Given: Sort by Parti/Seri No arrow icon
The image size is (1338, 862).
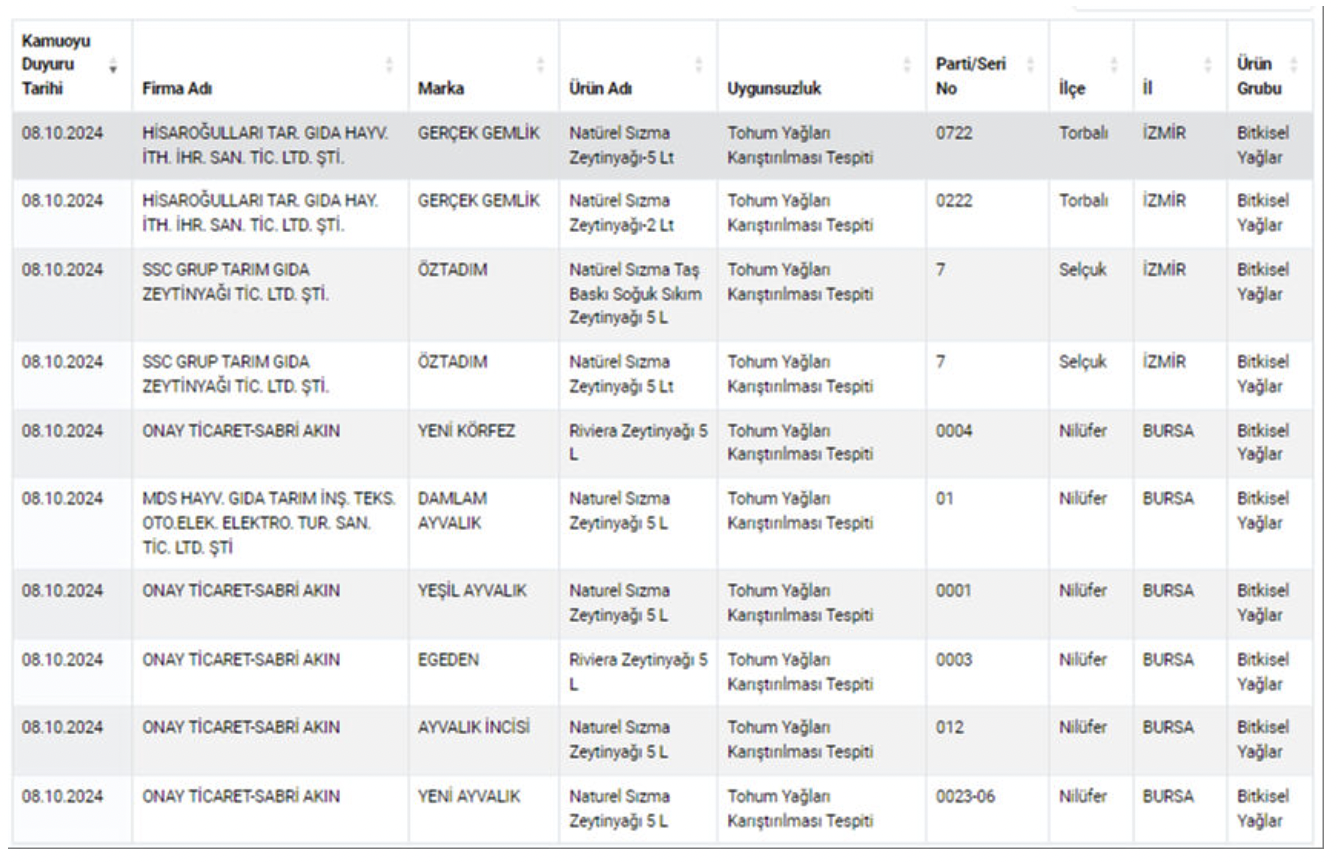Looking at the screenshot, I should coord(1030,67).
